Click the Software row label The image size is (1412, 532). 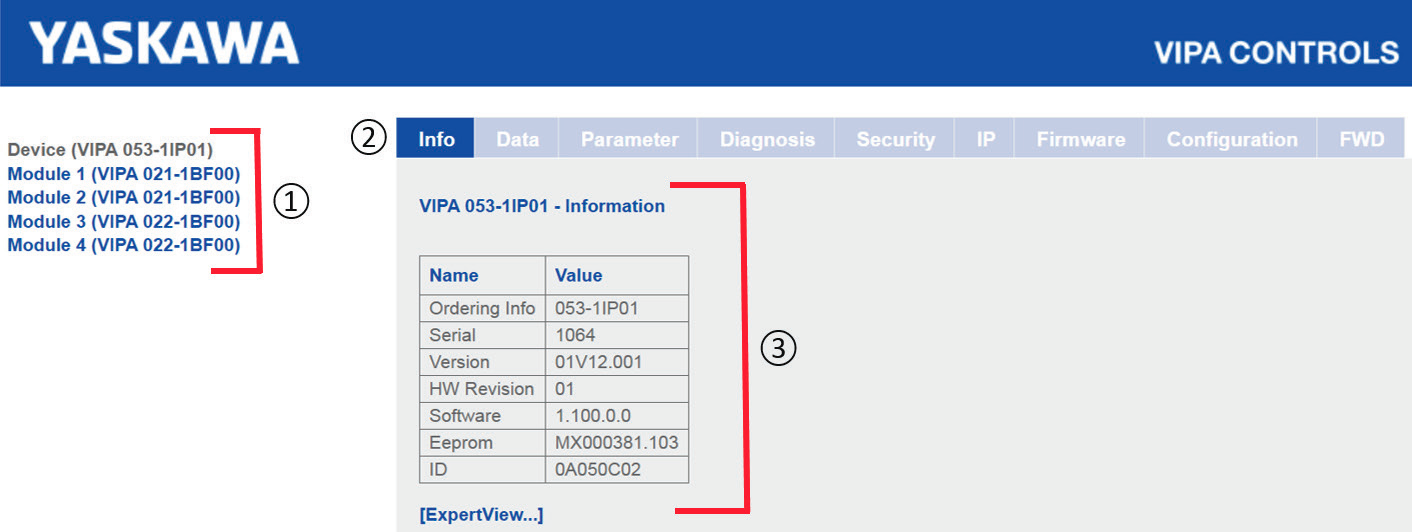point(465,416)
